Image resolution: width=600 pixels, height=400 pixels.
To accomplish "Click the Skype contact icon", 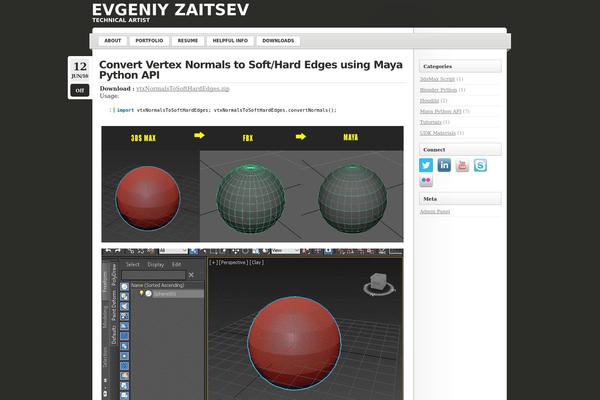I will point(480,165).
